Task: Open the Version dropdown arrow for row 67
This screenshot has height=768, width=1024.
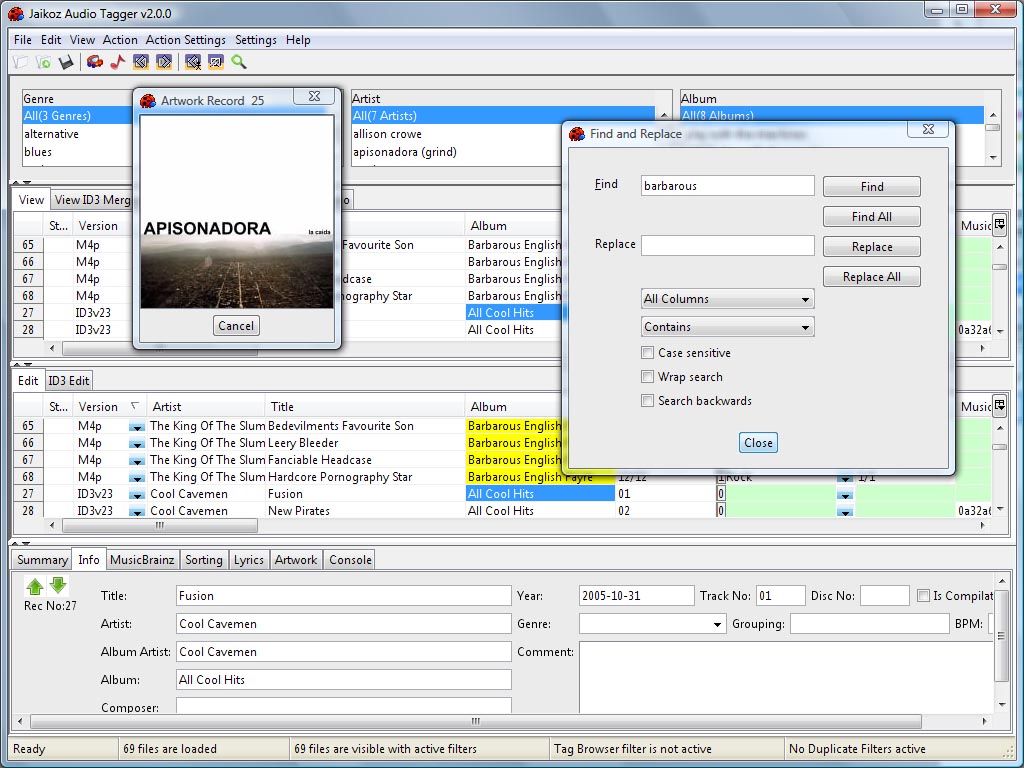Action: tap(136, 460)
